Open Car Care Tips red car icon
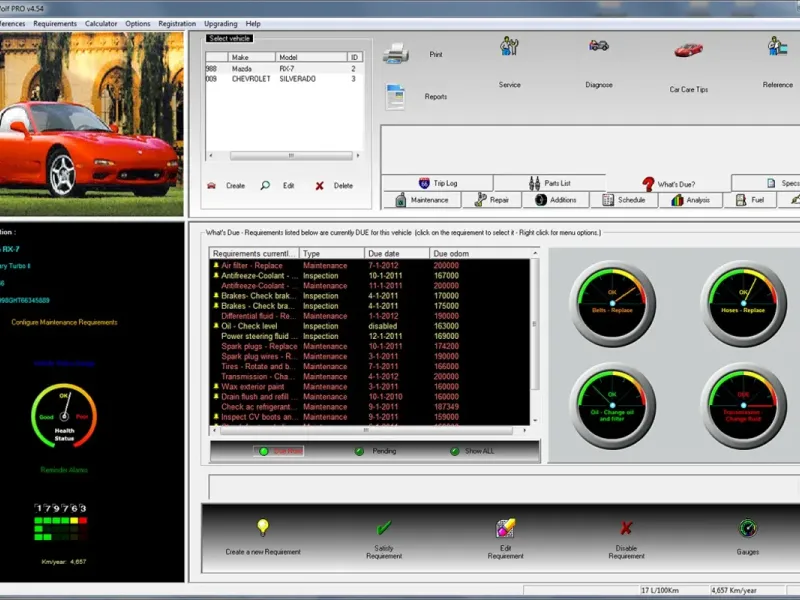The height and width of the screenshot is (600, 800). tap(688, 50)
